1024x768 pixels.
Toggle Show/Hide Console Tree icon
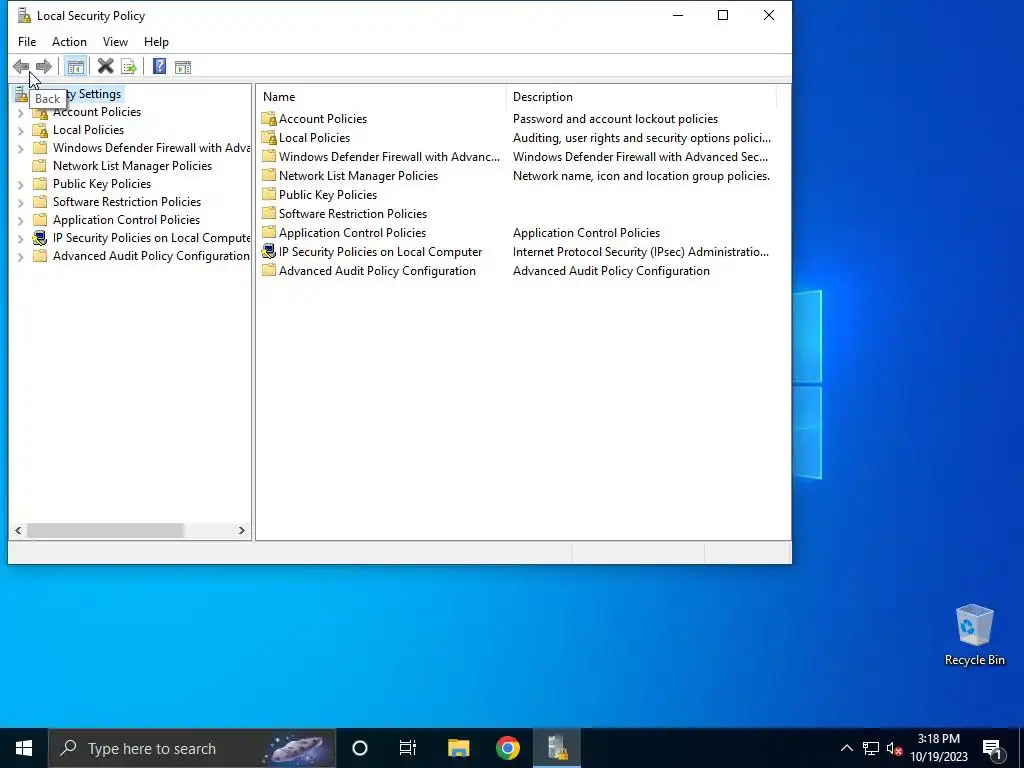pos(75,67)
